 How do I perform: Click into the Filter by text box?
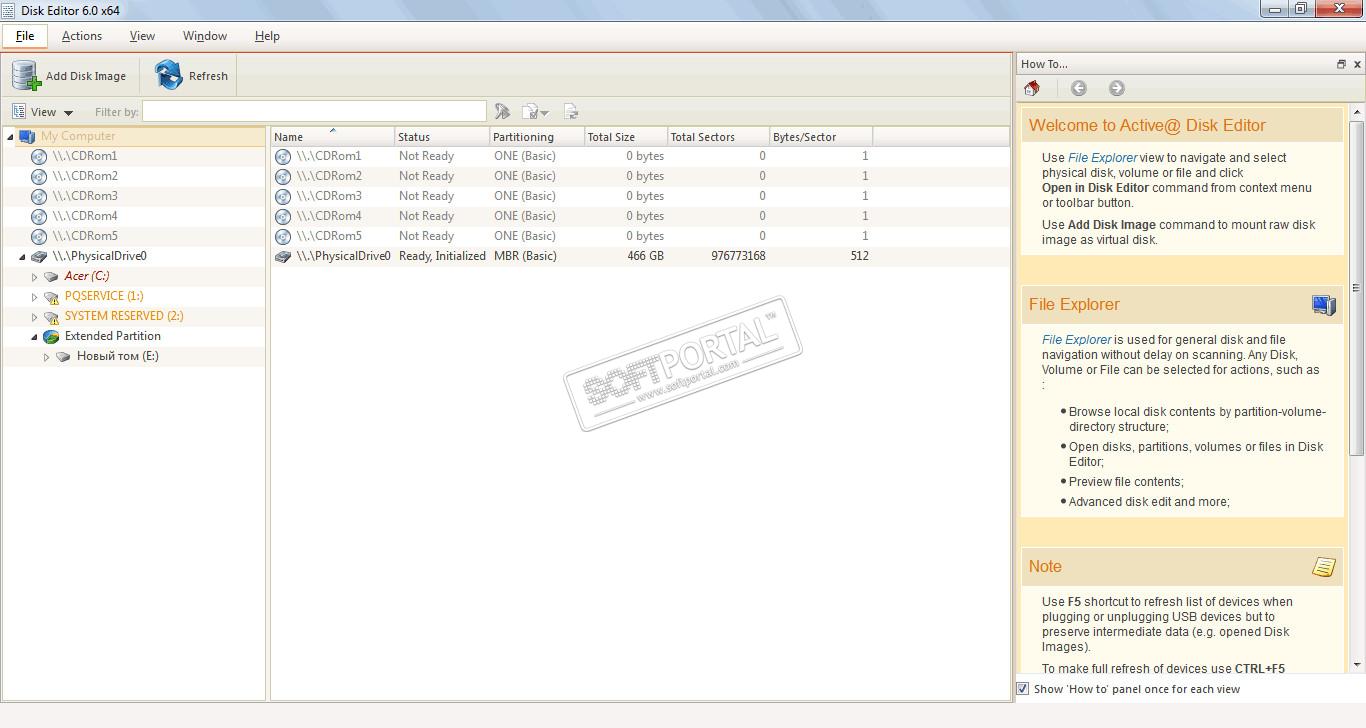coord(314,111)
